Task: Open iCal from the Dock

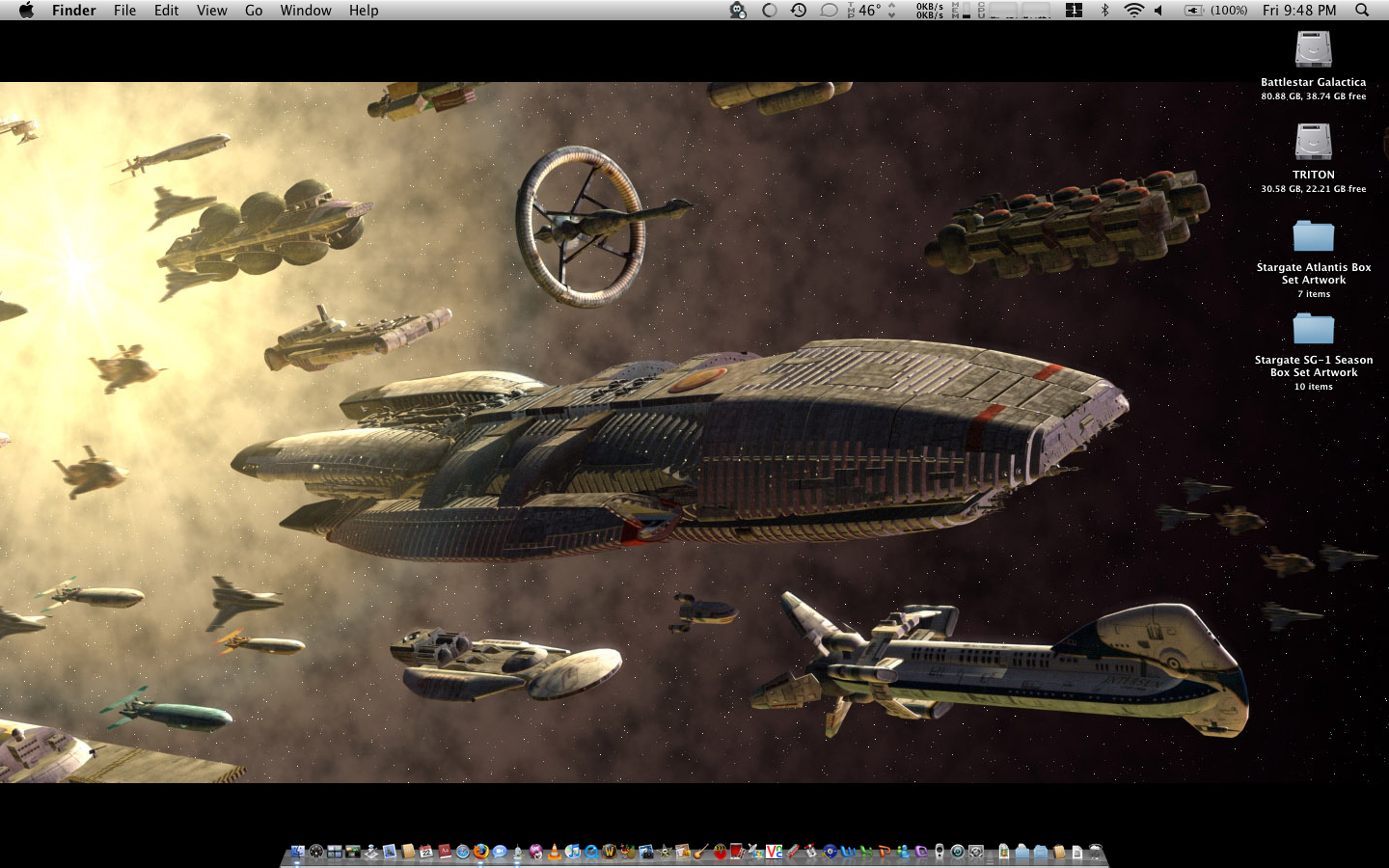Action: (x=426, y=852)
